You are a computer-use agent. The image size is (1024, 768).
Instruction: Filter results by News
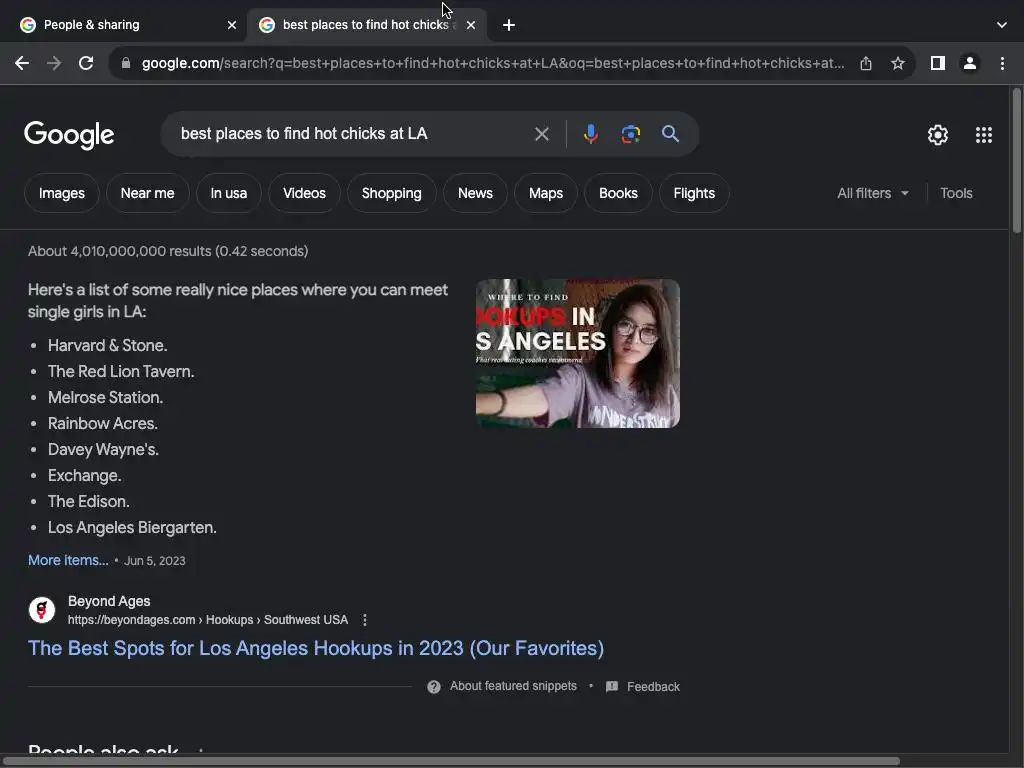[475, 193]
